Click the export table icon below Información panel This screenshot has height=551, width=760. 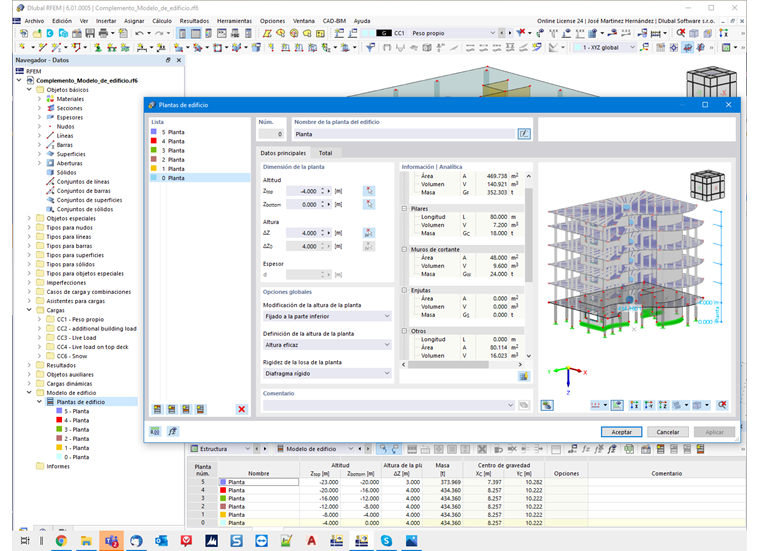pos(524,376)
